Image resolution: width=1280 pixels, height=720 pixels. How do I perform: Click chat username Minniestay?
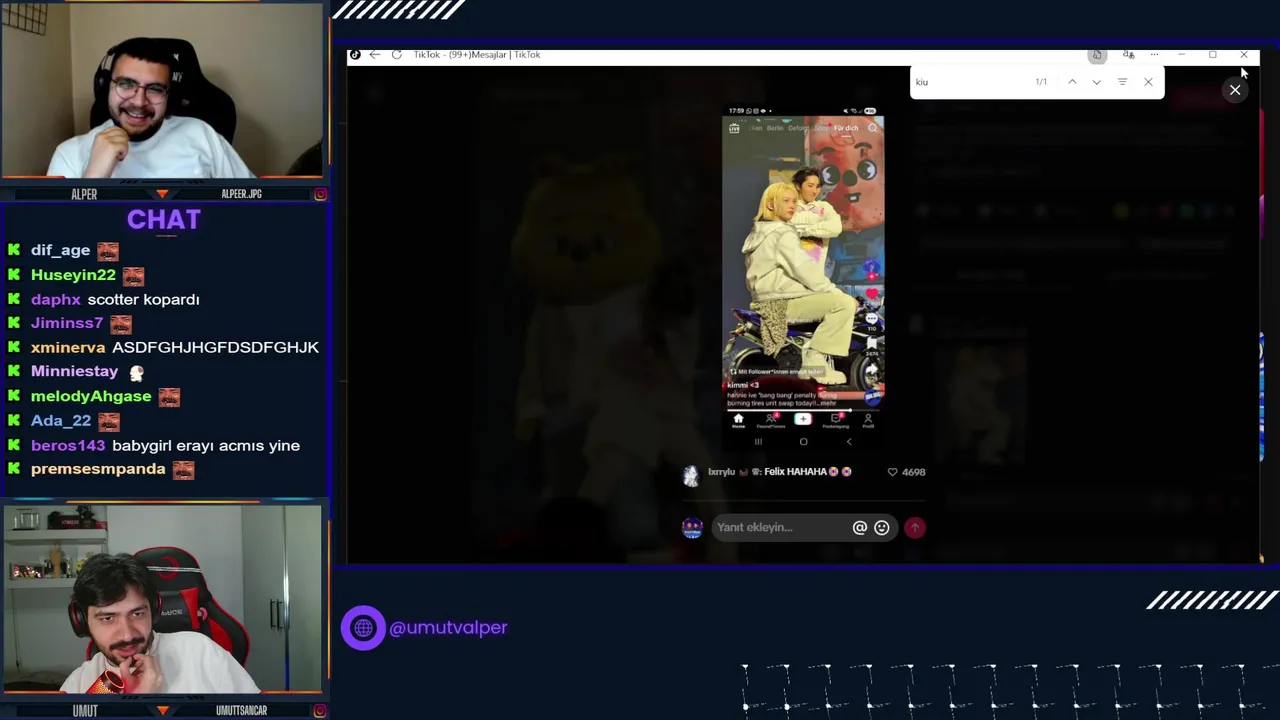coord(74,371)
